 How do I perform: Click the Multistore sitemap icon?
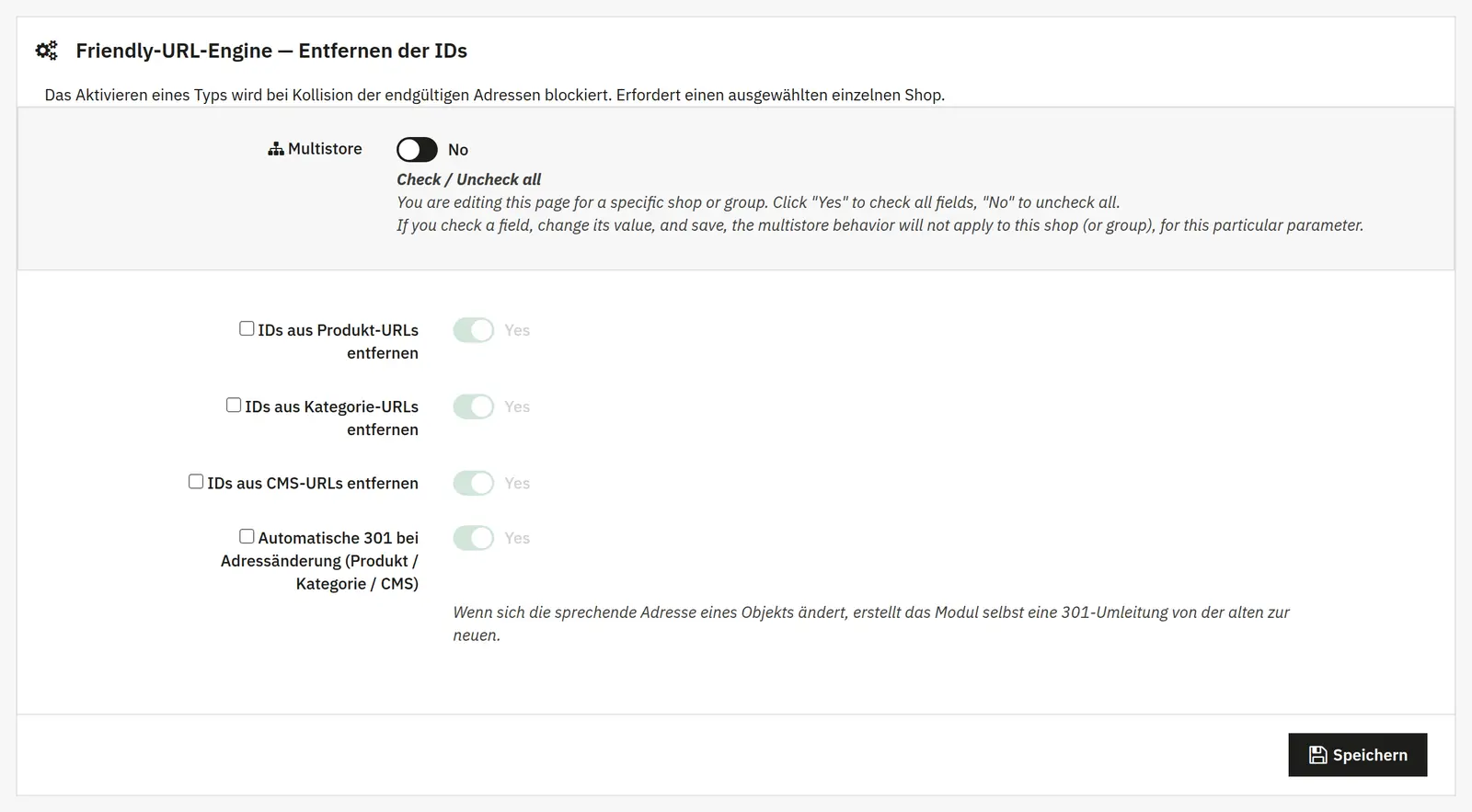275,149
